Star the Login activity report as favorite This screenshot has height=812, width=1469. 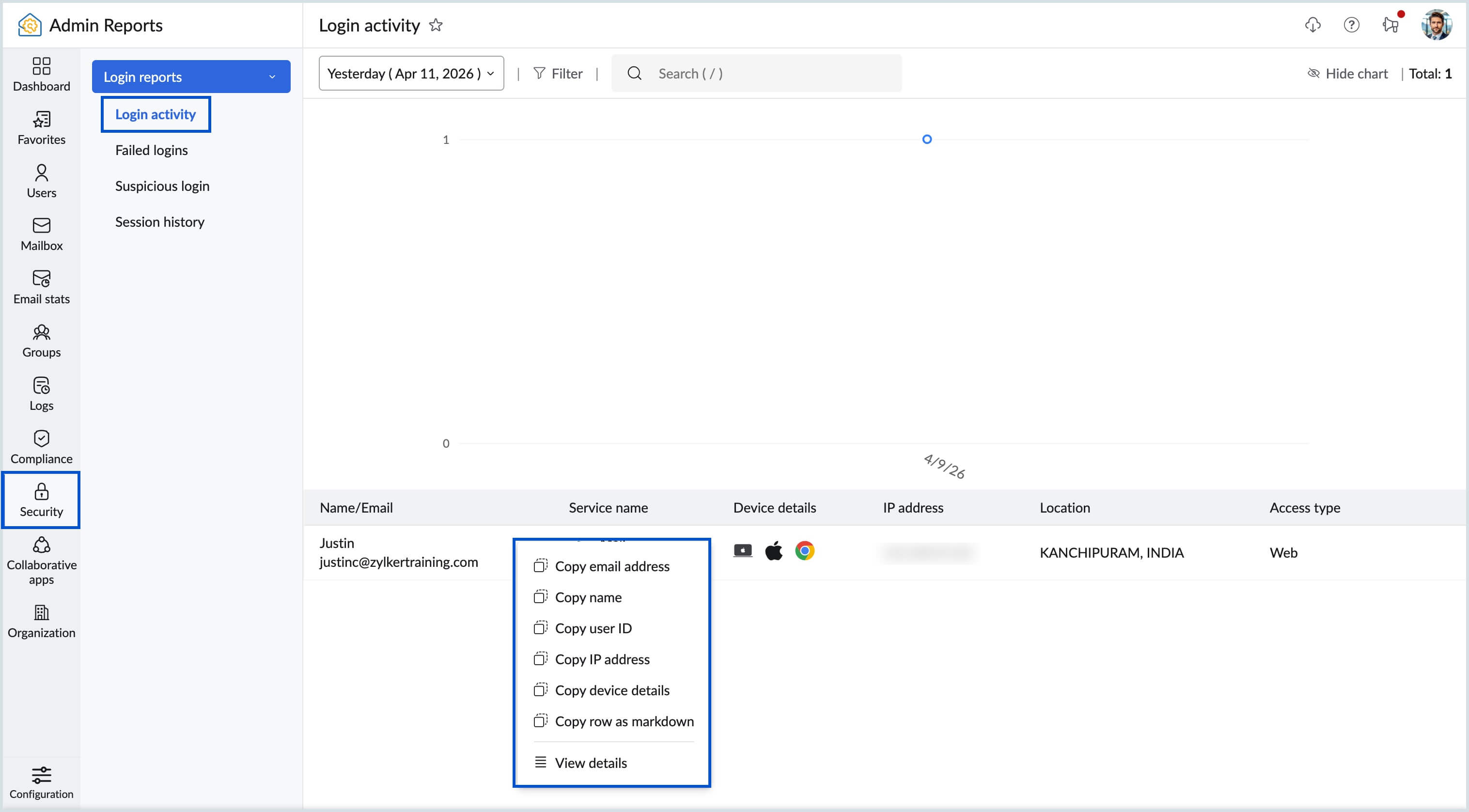(436, 25)
